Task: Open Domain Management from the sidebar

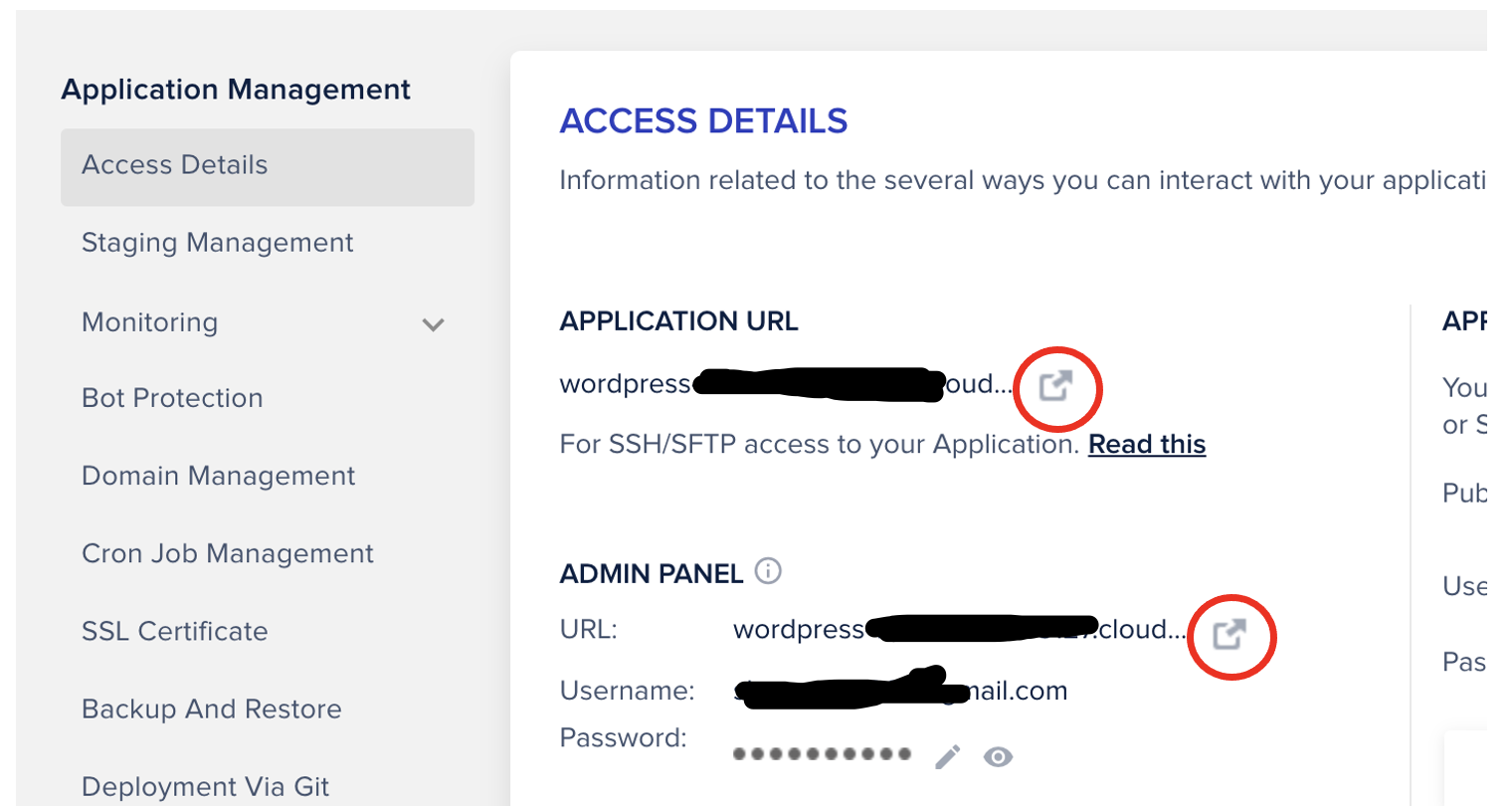Action: click(217, 476)
